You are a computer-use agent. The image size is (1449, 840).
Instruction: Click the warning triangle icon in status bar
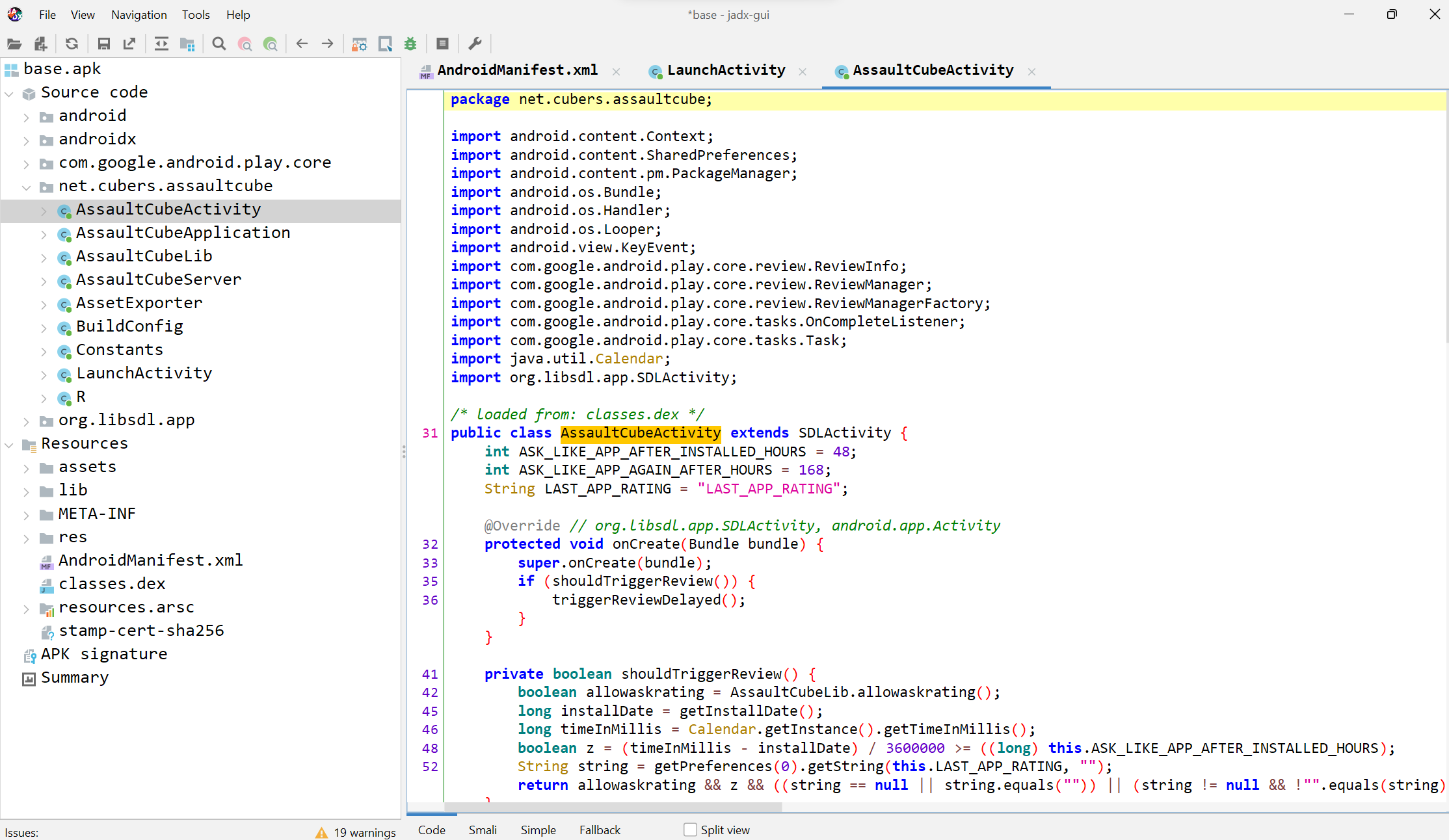tap(321, 832)
